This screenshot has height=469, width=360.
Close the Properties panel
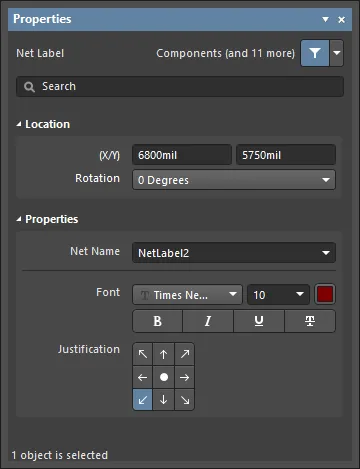click(341, 20)
